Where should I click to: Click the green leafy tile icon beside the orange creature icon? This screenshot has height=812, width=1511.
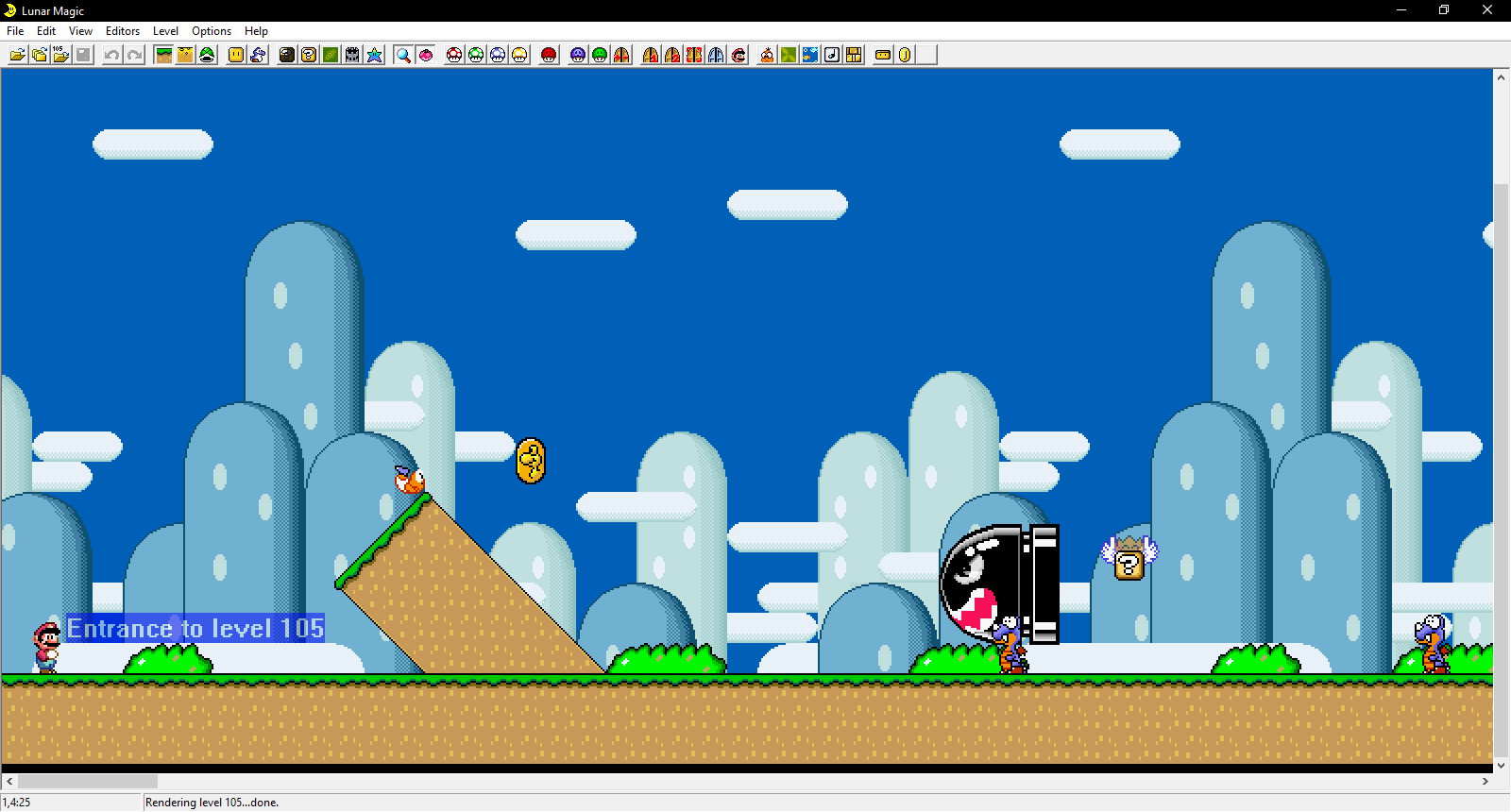tap(789, 55)
